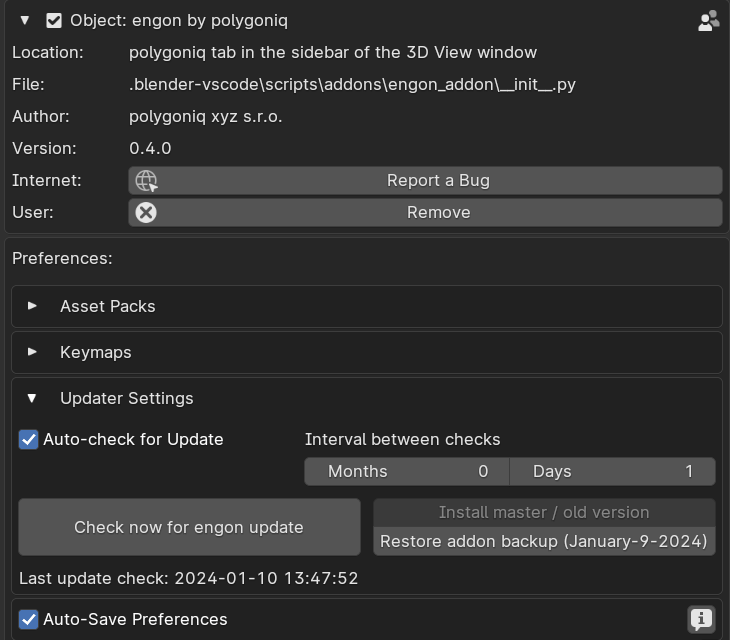Screen dimensions: 730x640
Task: Click Check now for engon update
Action: 189,527
